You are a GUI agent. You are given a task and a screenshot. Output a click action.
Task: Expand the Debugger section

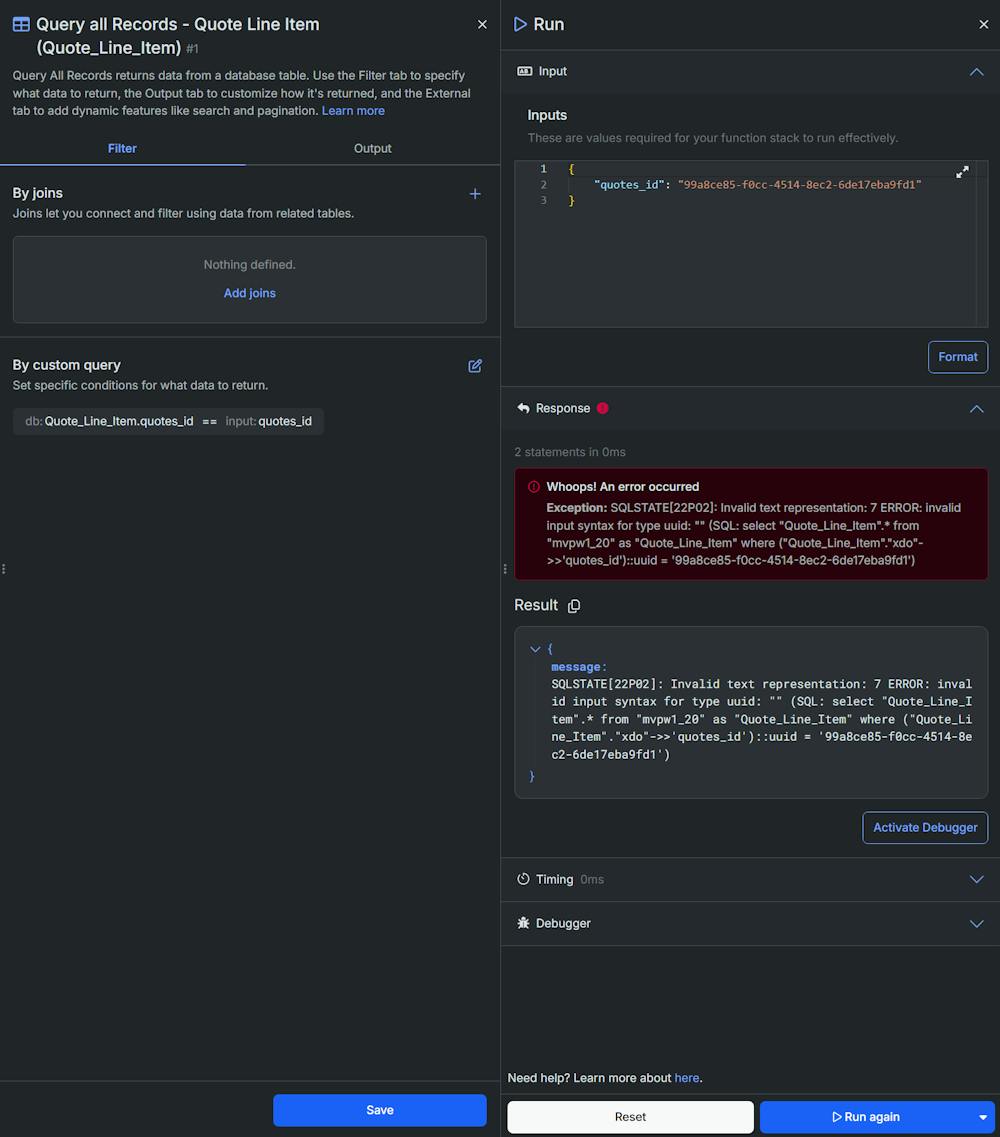point(976,924)
